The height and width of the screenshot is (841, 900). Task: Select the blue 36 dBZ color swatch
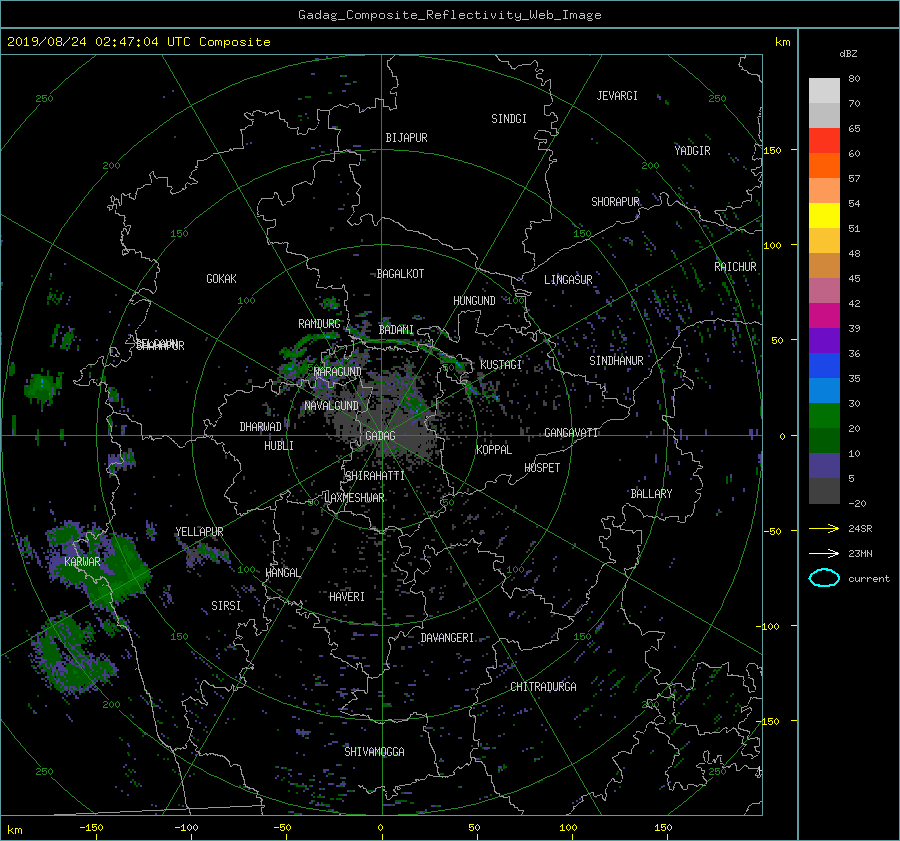pyautogui.click(x=824, y=365)
